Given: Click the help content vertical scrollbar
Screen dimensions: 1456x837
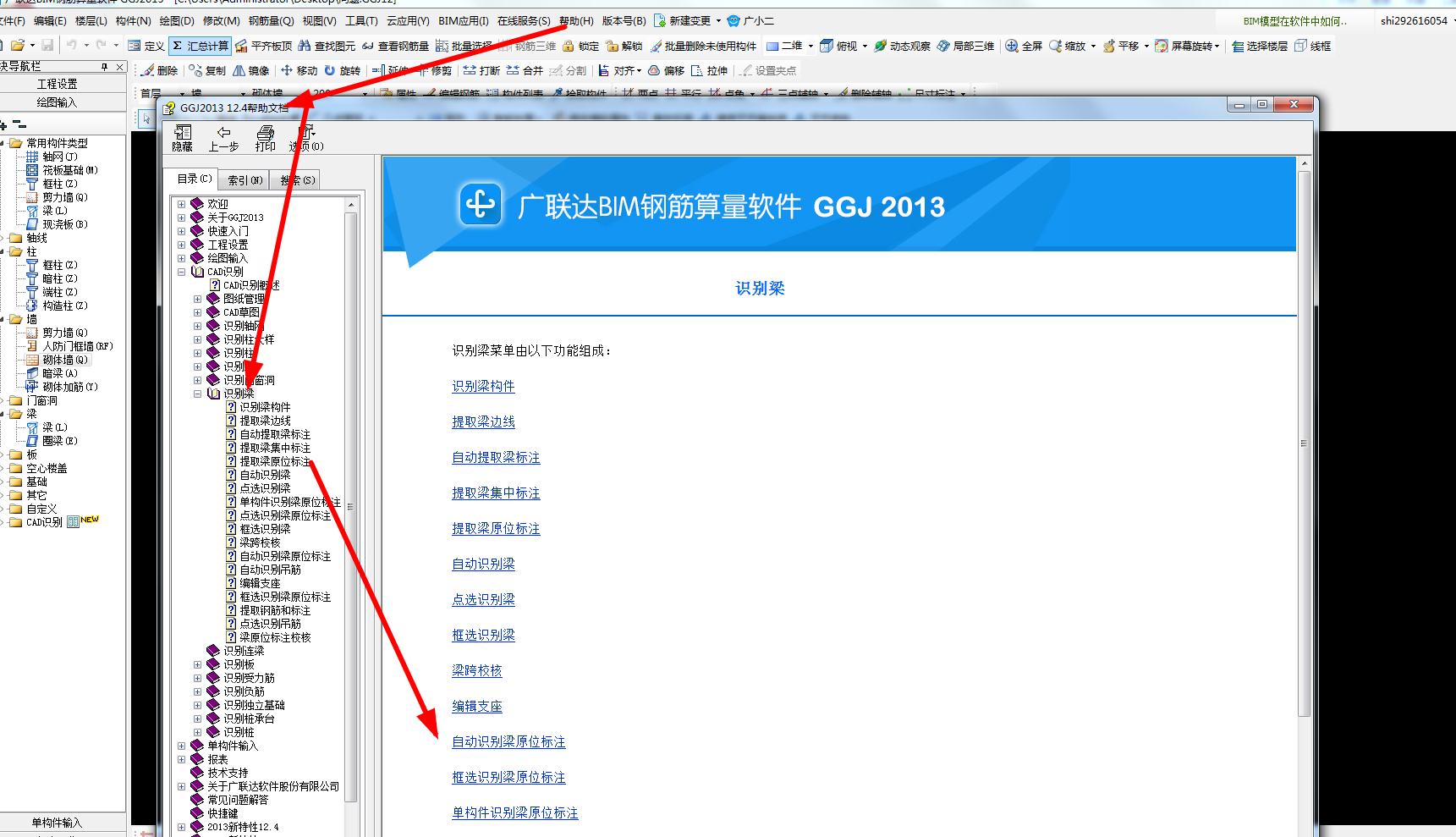Looking at the screenshot, I should pos(1304,443).
